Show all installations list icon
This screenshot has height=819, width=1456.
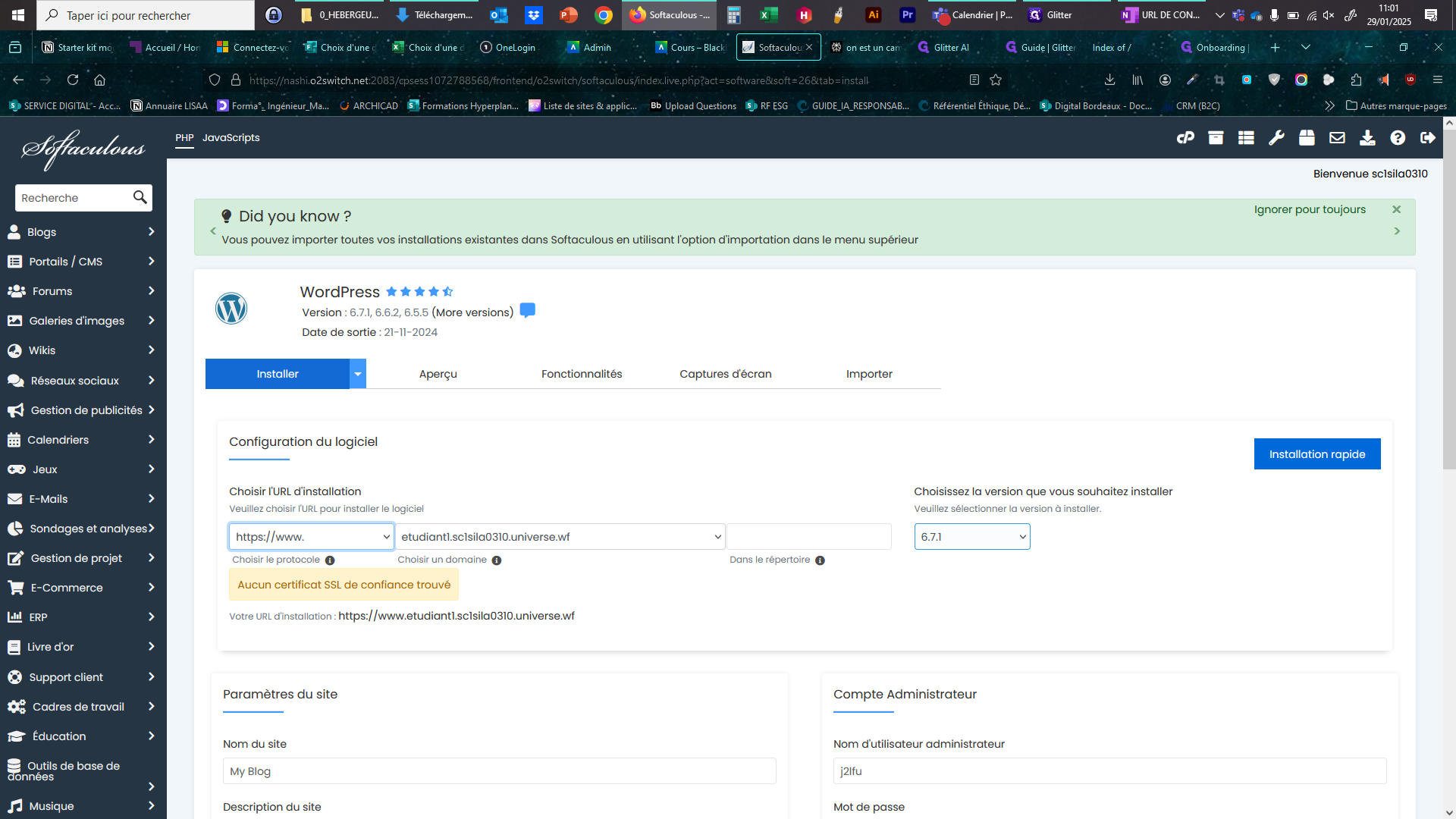1246,137
